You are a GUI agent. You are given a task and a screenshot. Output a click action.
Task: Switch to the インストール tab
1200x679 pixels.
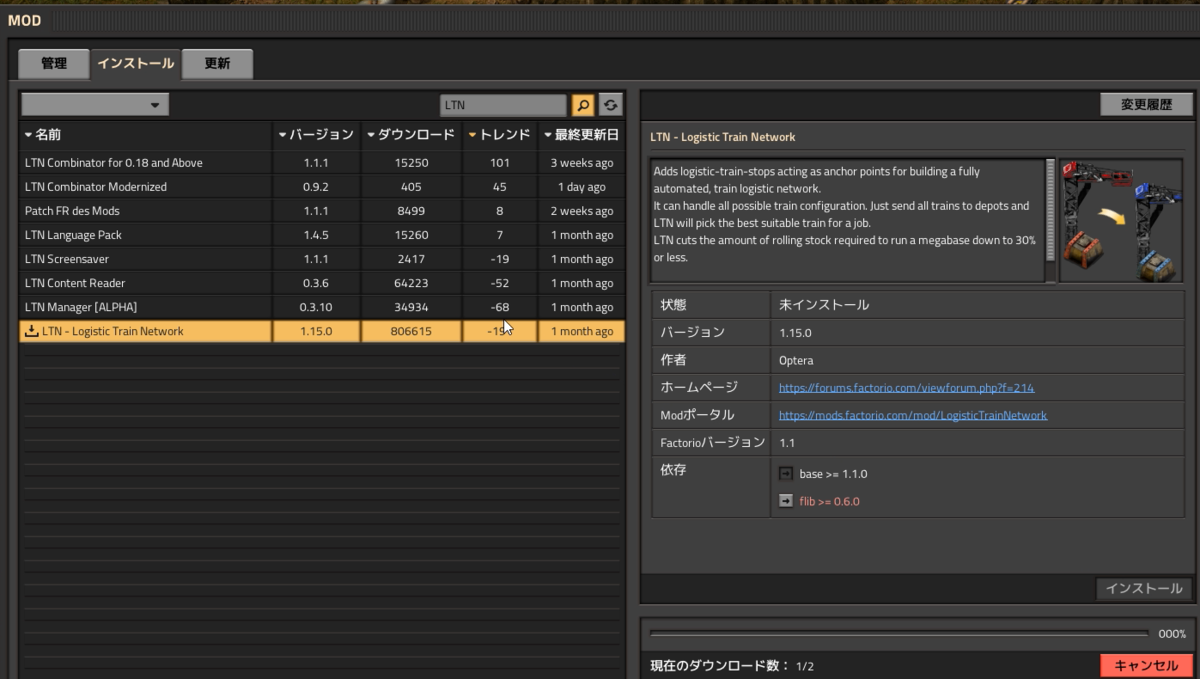(135, 64)
